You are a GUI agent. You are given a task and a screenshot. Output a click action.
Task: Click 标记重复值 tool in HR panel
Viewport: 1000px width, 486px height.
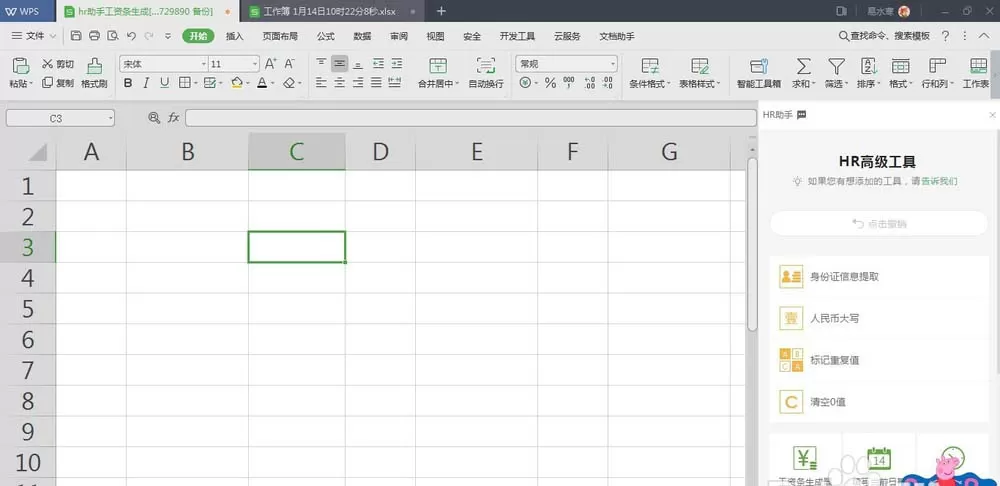tap(879, 360)
